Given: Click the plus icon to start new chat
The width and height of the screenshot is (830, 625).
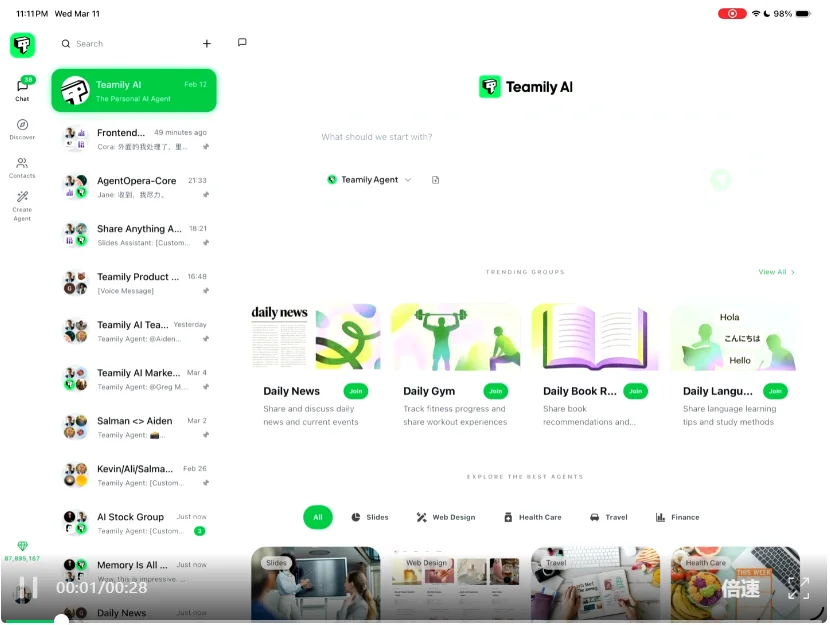Looking at the screenshot, I should pyautogui.click(x=207, y=44).
